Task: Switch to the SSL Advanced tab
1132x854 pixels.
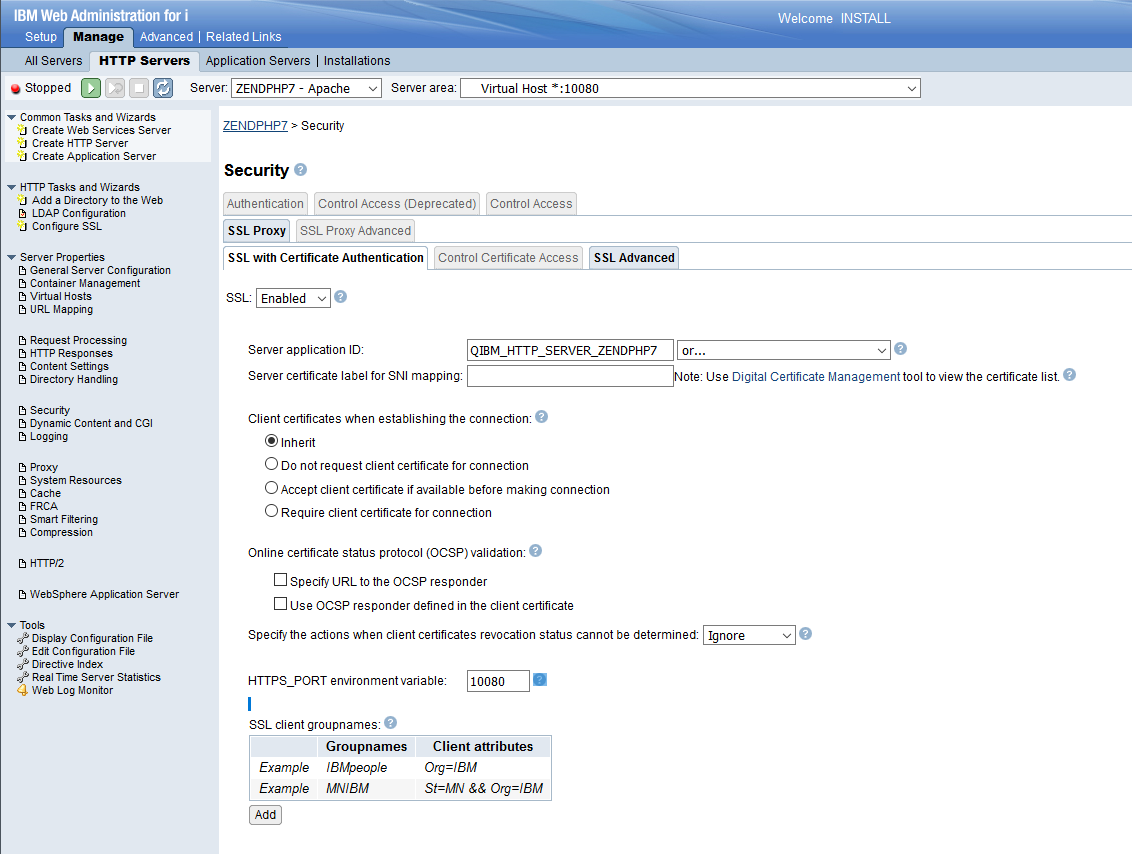Action: point(633,257)
